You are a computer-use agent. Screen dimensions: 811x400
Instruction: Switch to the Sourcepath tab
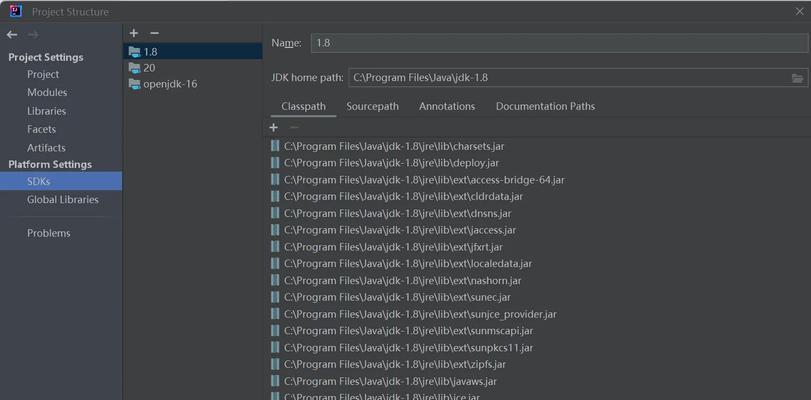point(372,106)
